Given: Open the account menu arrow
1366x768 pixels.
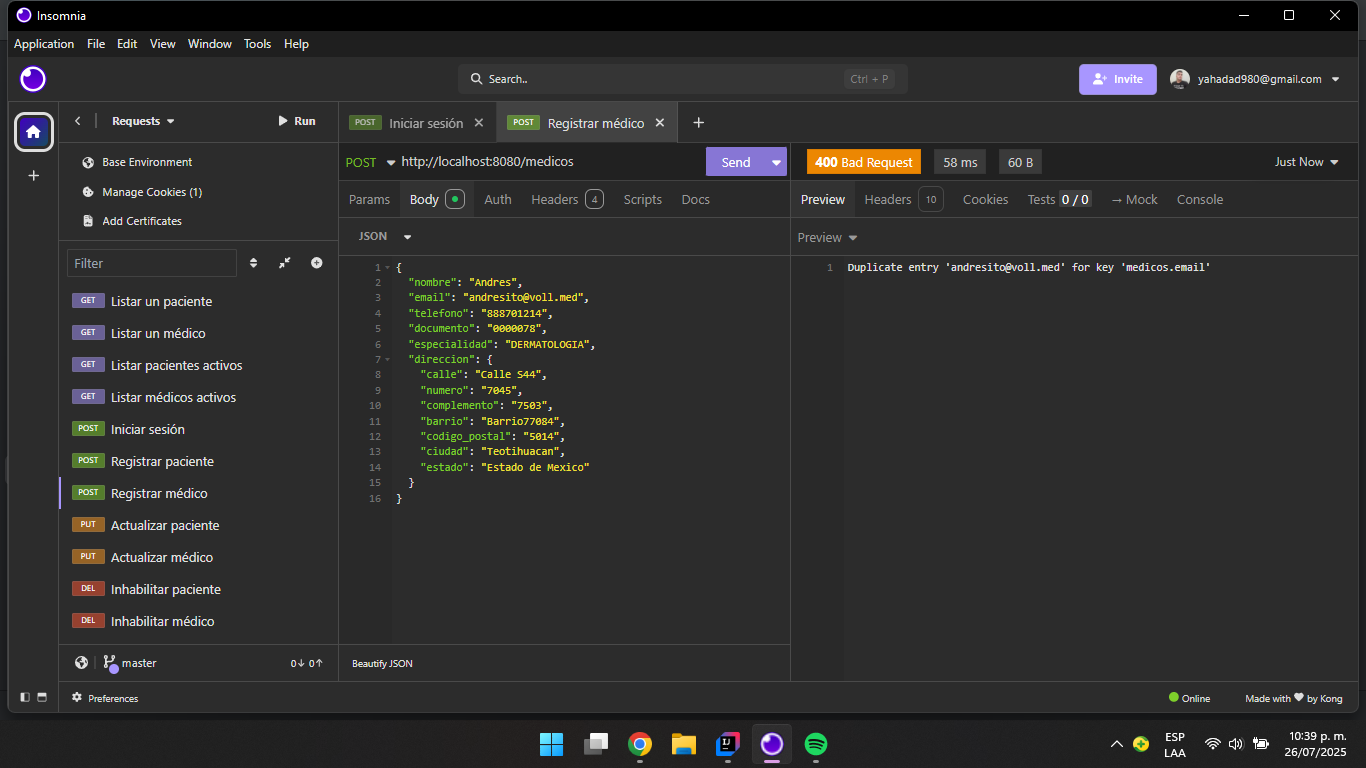Looking at the screenshot, I should [1336, 79].
